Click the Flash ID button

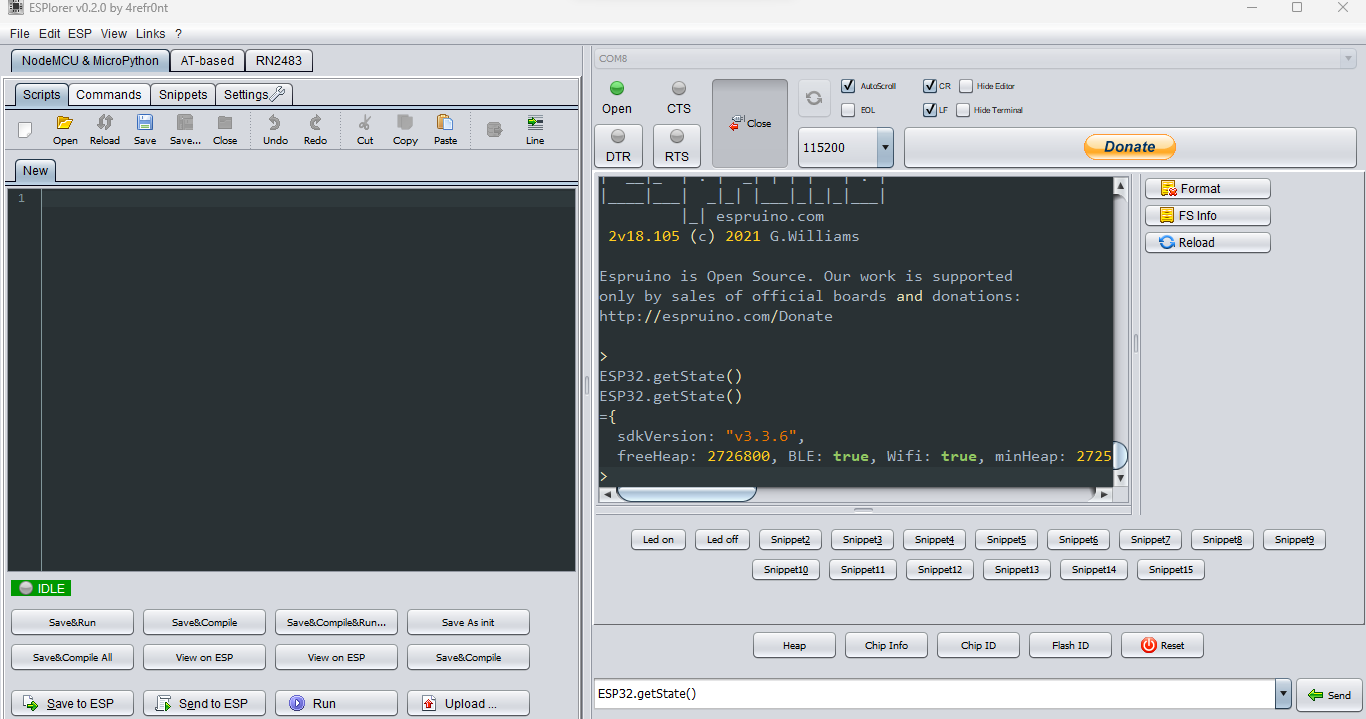point(1070,645)
